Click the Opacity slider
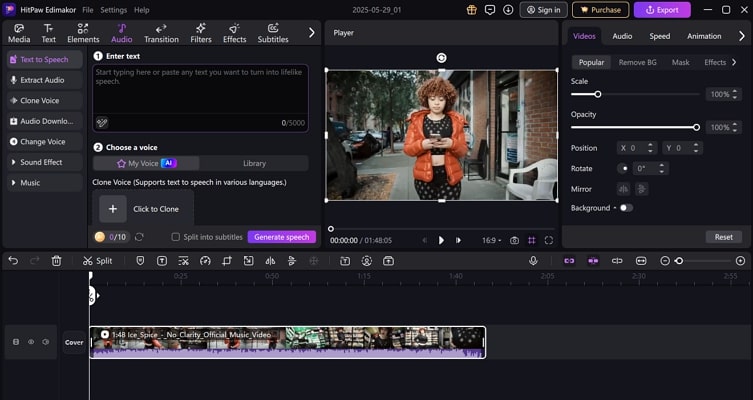Image resolution: width=753 pixels, height=400 pixels. click(635, 127)
